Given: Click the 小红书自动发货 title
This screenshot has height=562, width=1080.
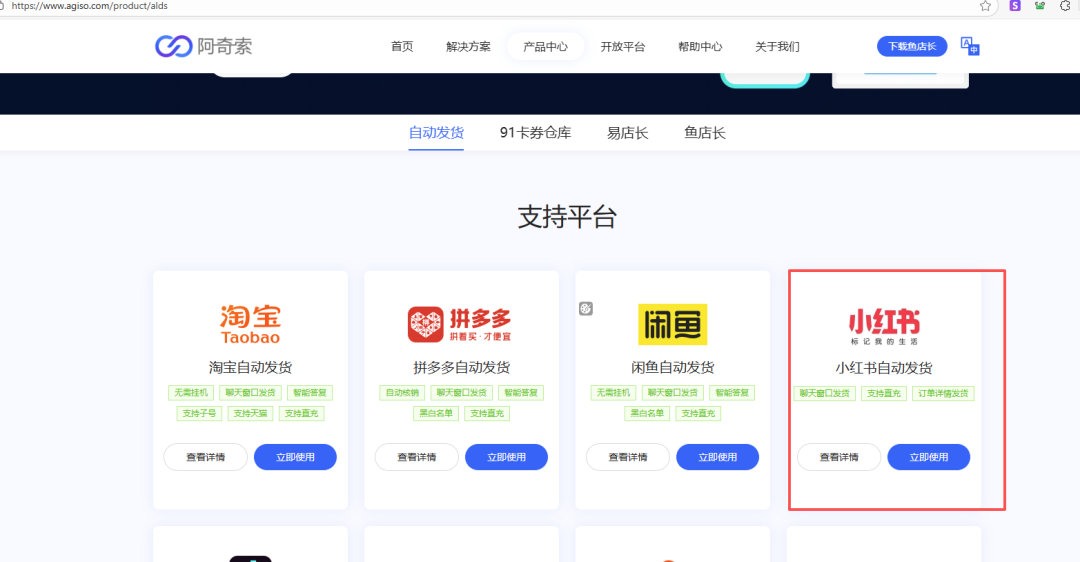Looking at the screenshot, I should (x=884, y=368).
